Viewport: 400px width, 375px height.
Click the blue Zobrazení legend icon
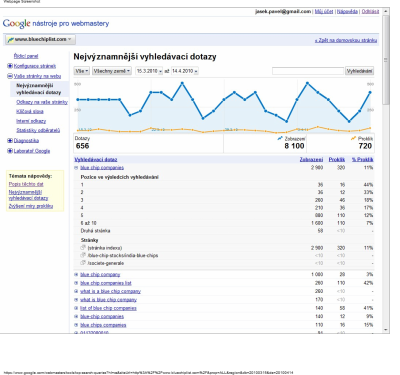280,138
